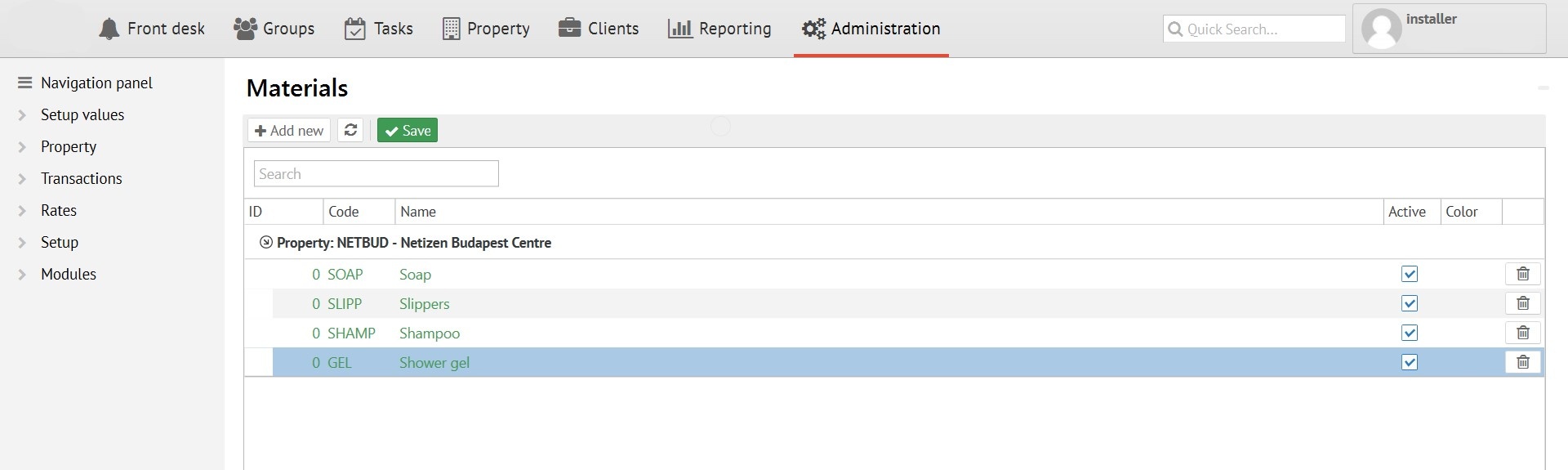This screenshot has width=1568, height=470.
Task: Click the Color column header
Action: pos(1462,212)
